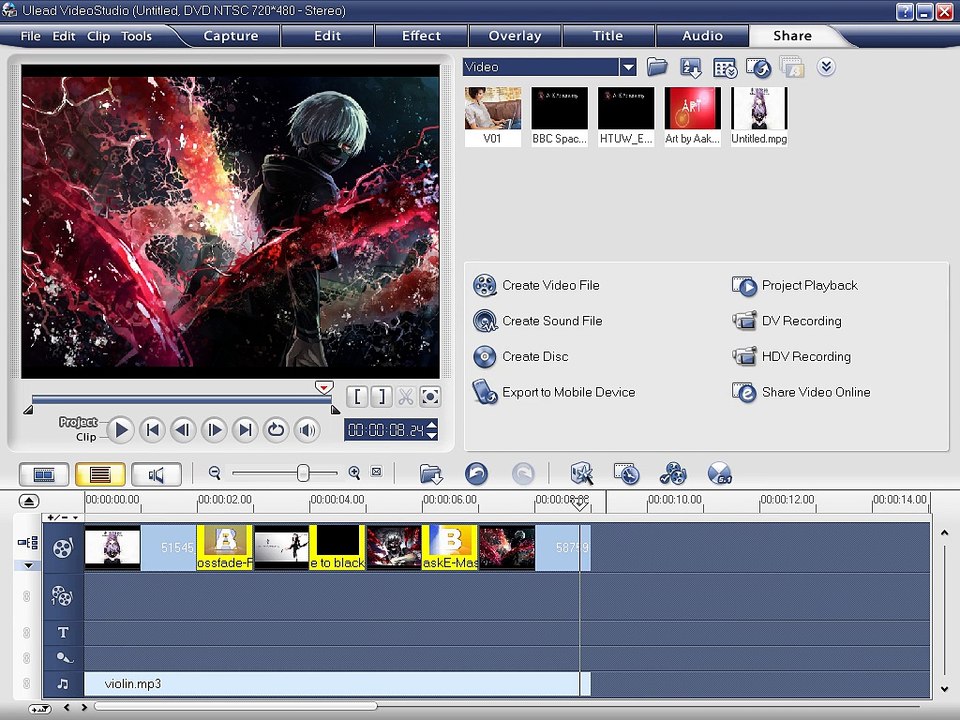Open the Library Manager icon
This screenshot has width=960, height=720.
tap(725, 67)
